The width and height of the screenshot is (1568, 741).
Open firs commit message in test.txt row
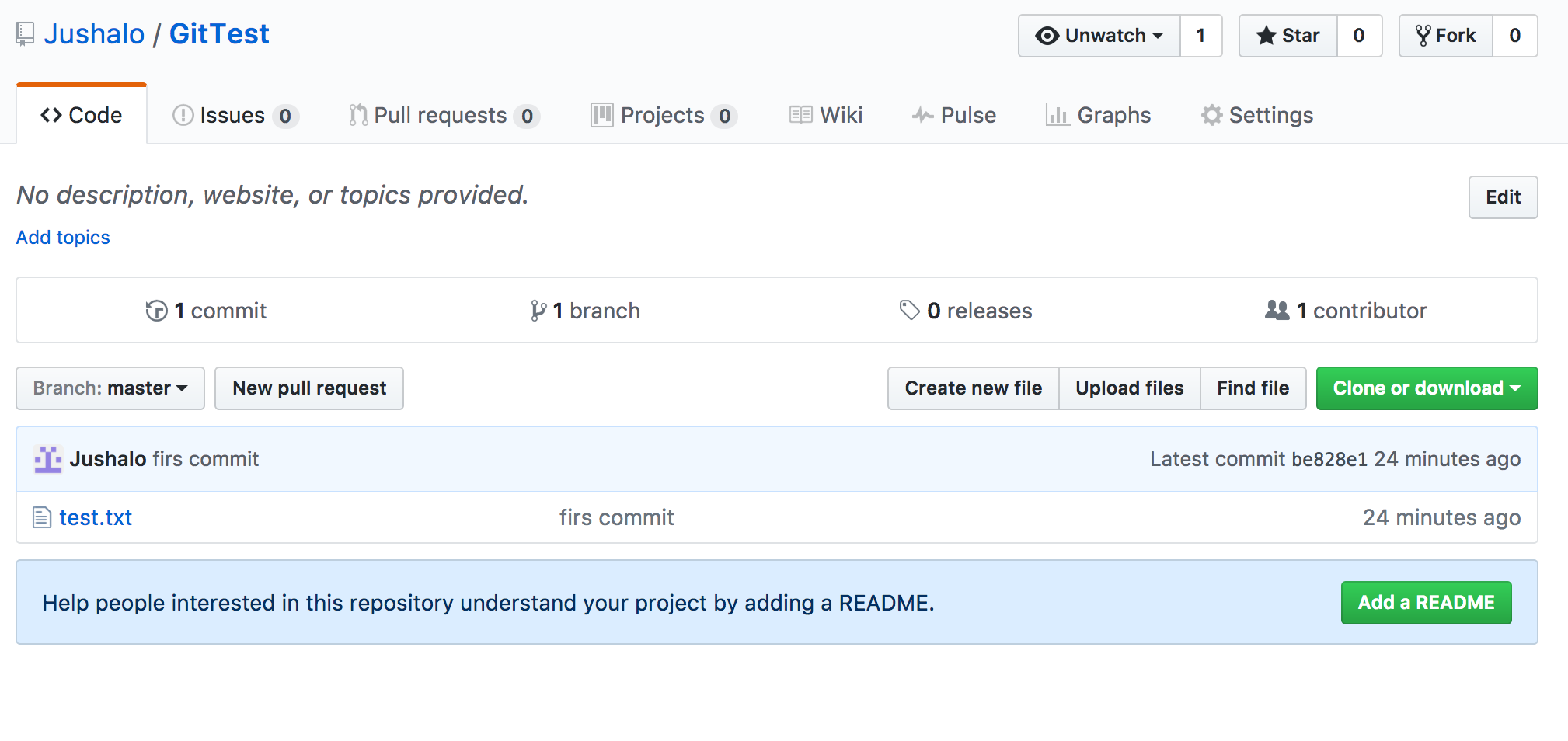click(x=617, y=517)
